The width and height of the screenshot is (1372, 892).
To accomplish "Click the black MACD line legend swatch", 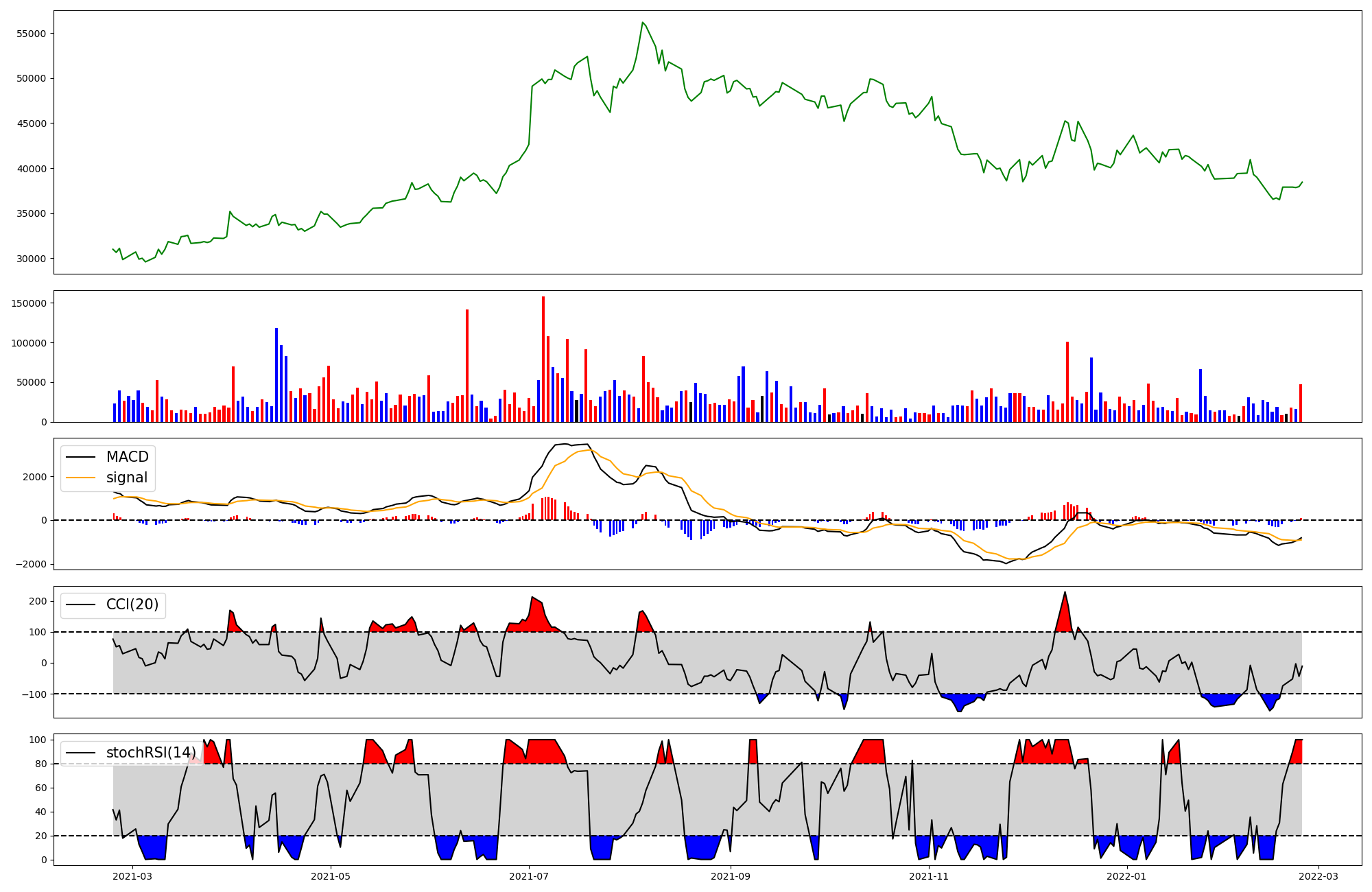I will 80,458.
